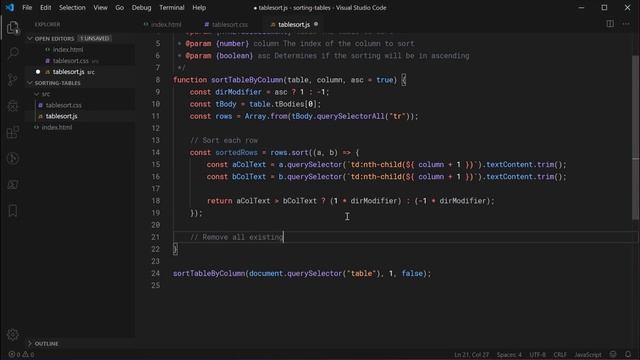Open the View menu
Screen dimensions: 640x360
point(100,7)
